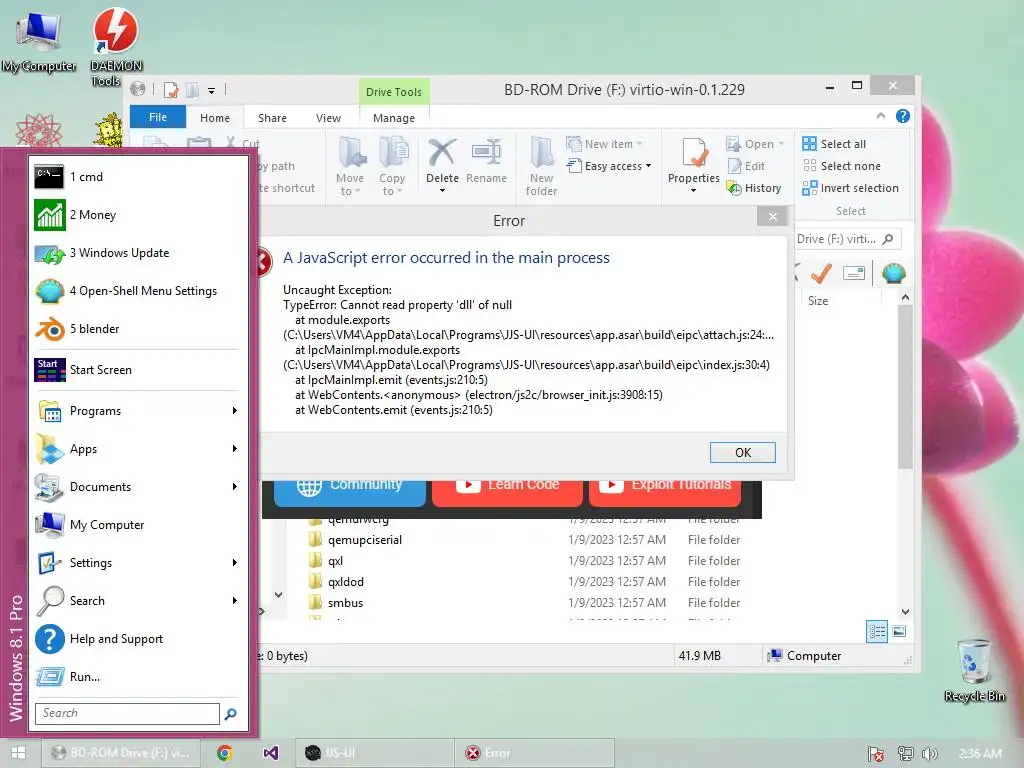Expand the Documents submenu
Screen dimensions: 1024x768
[x=139, y=487]
